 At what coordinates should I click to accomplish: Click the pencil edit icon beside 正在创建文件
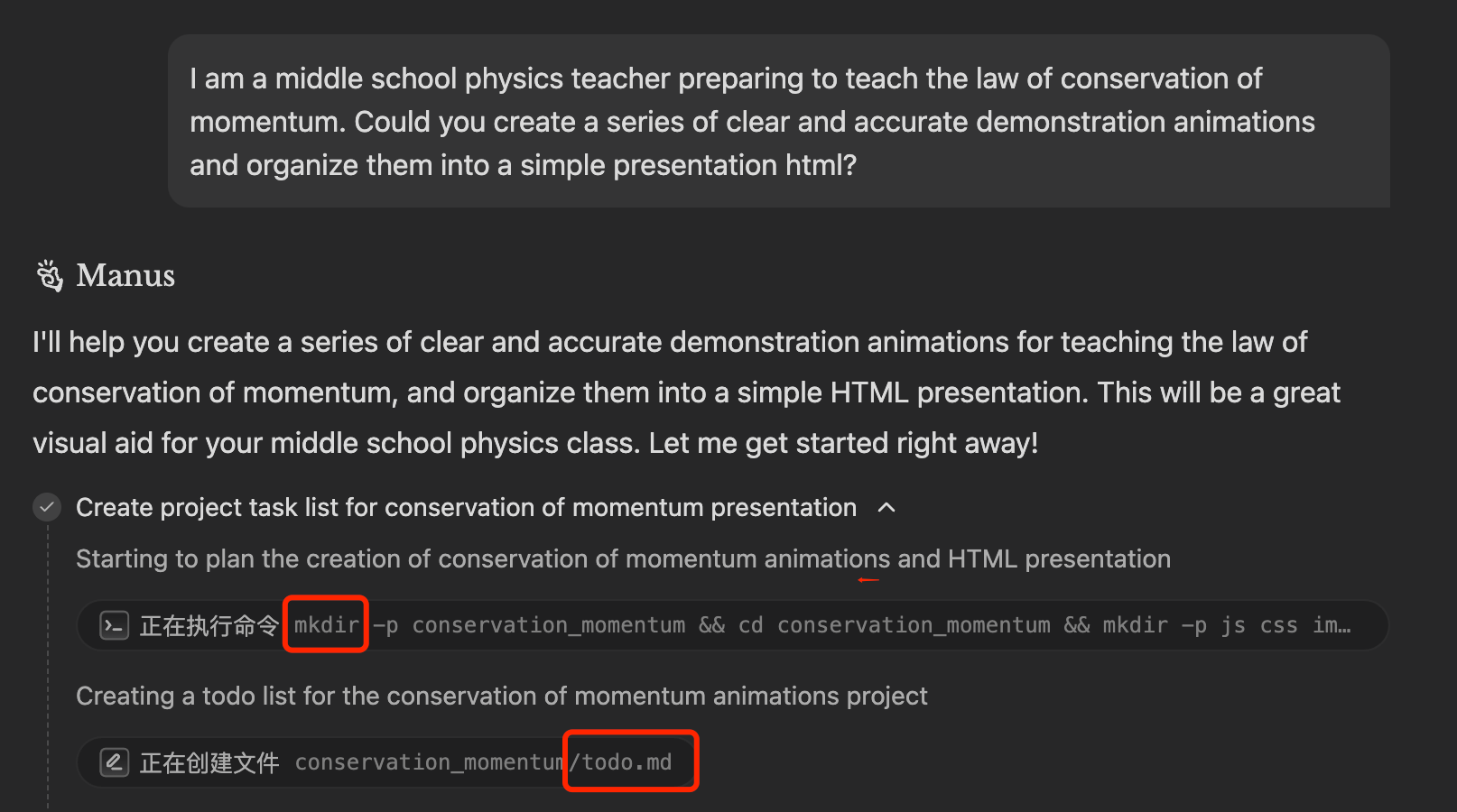tap(115, 762)
